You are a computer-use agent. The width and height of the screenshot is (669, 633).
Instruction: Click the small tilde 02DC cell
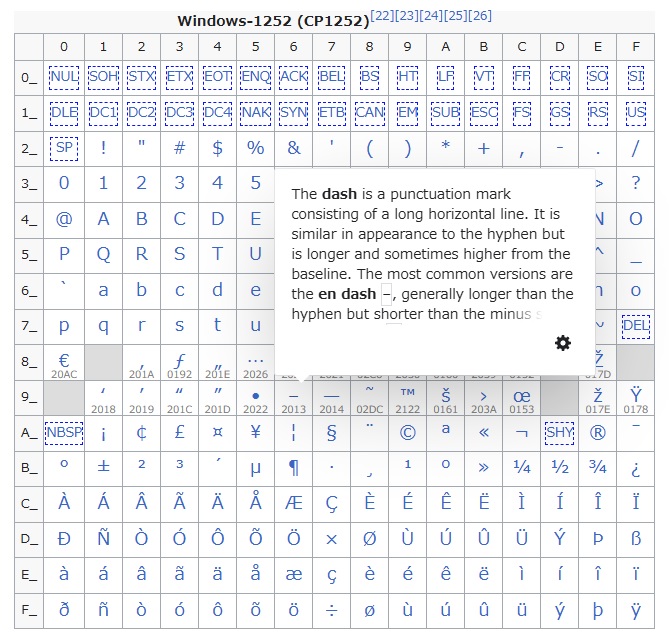click(x=369, y=398)
